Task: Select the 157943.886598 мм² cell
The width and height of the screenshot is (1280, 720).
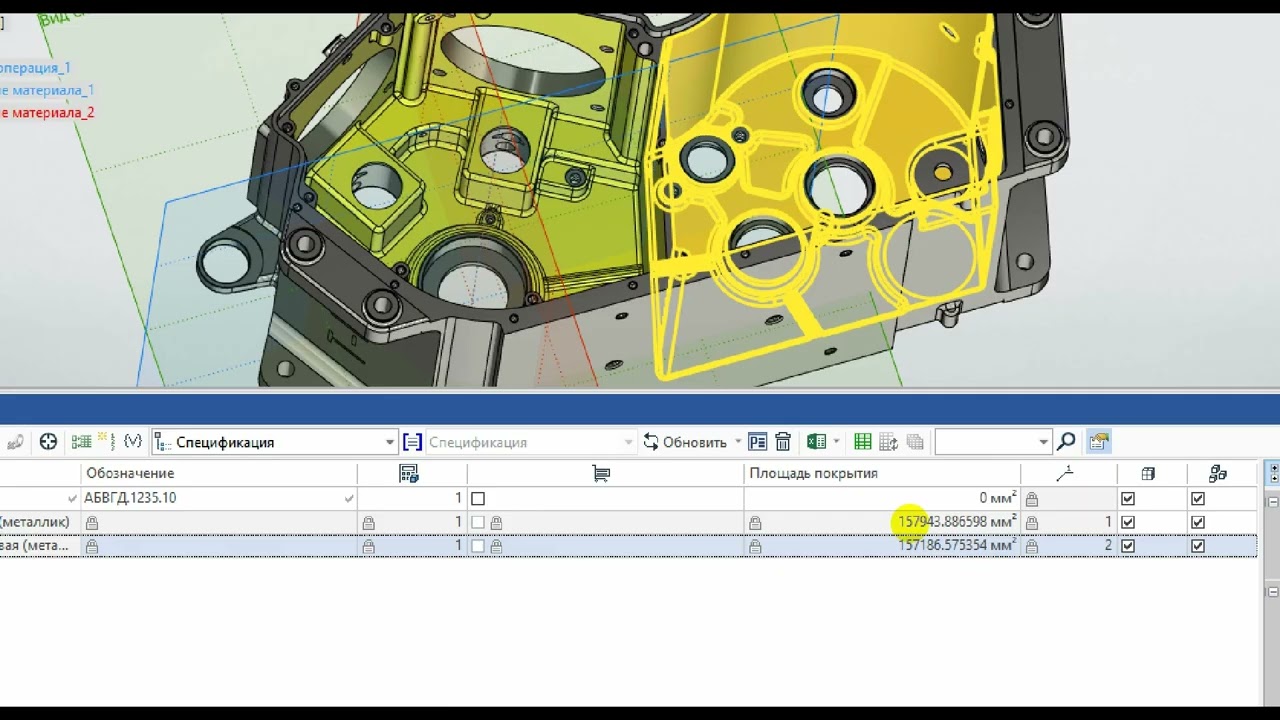Action: tap(882, 522)
